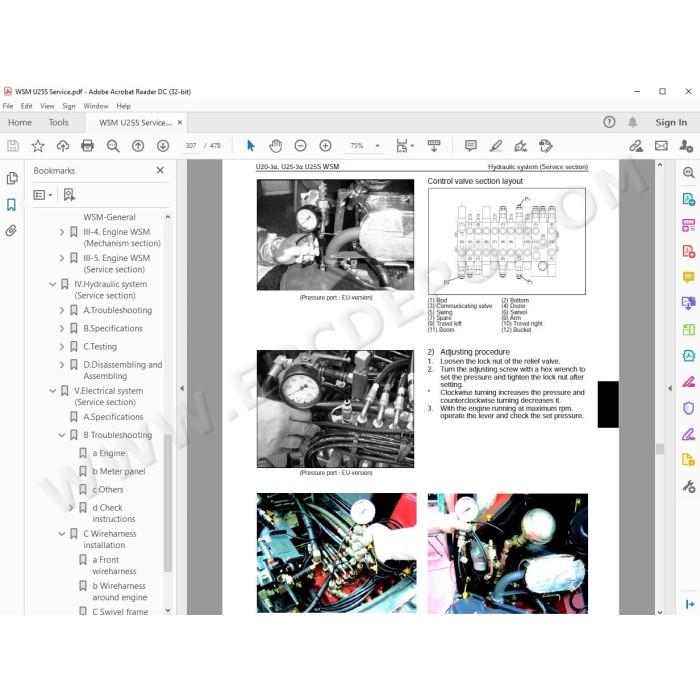Print the document
Image resolution: width=700 pixels, height=700 pixels.
click(88, 146)
